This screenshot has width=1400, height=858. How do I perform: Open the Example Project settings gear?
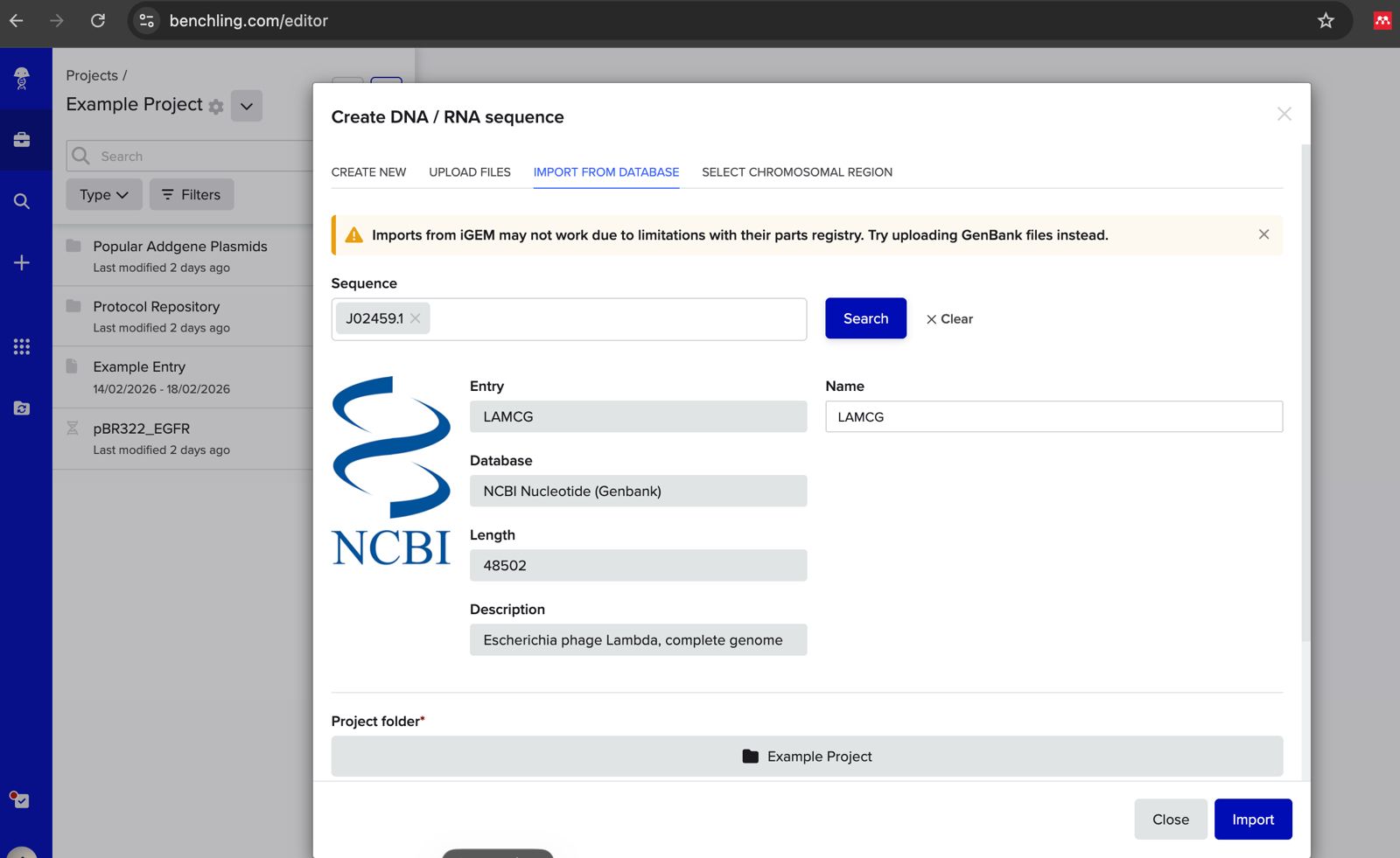tap(216, 107)
